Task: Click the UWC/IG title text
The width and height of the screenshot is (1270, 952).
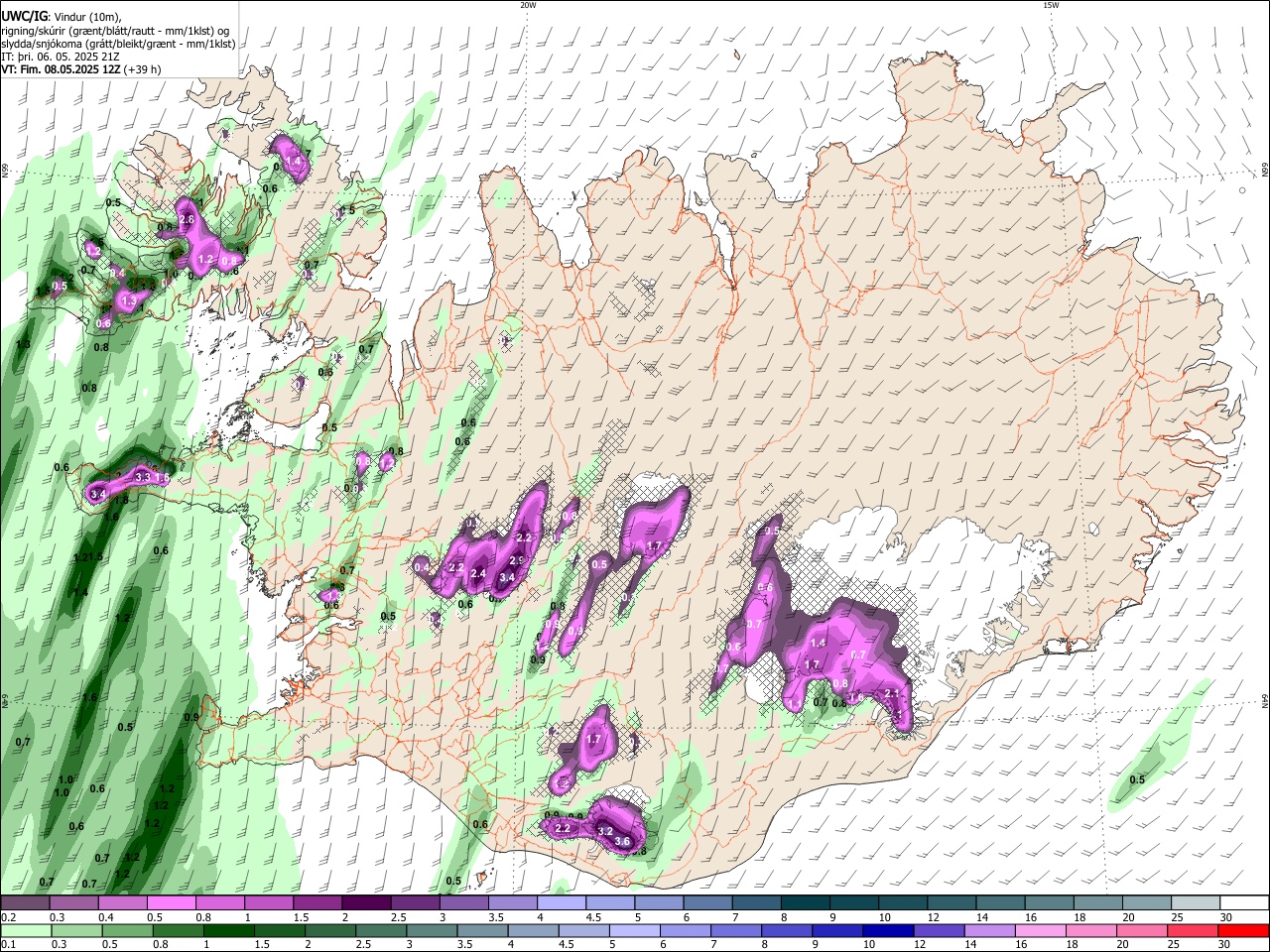Action: click(24, 16)
